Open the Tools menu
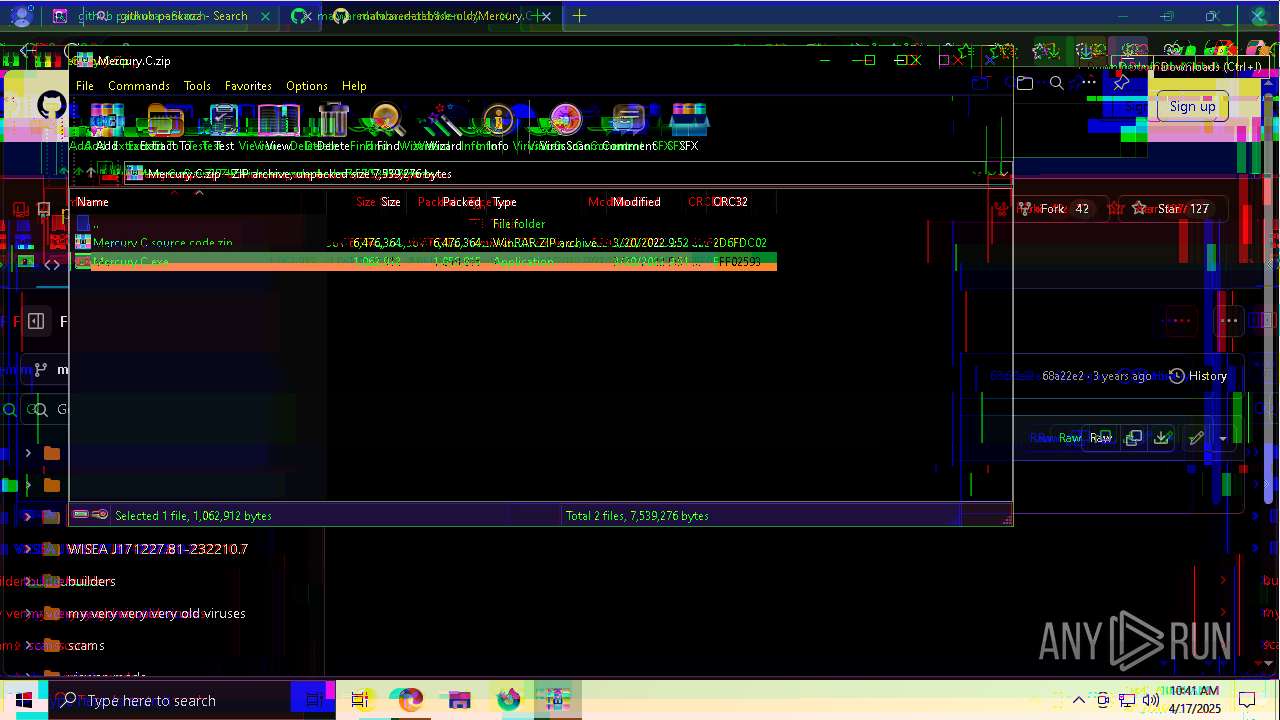This screenshot has width=1280, height=720. pos(197,86)
